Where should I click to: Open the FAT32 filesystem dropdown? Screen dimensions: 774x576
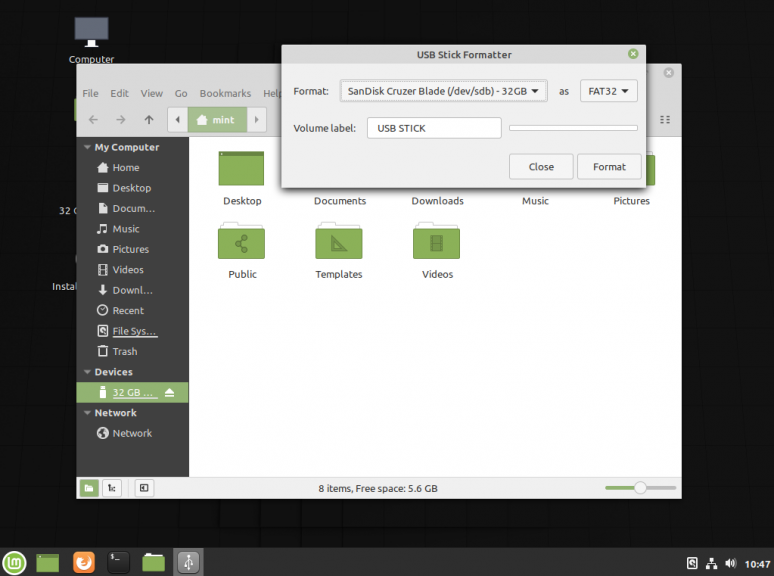point(608,91)
